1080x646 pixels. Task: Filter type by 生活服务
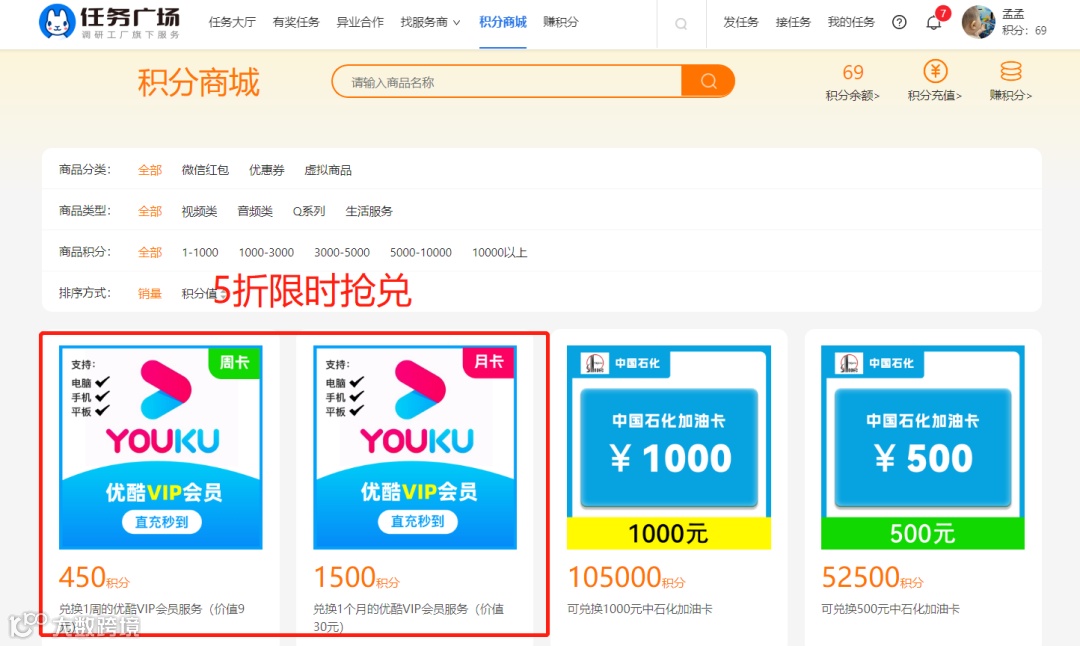tap(368, 211)
